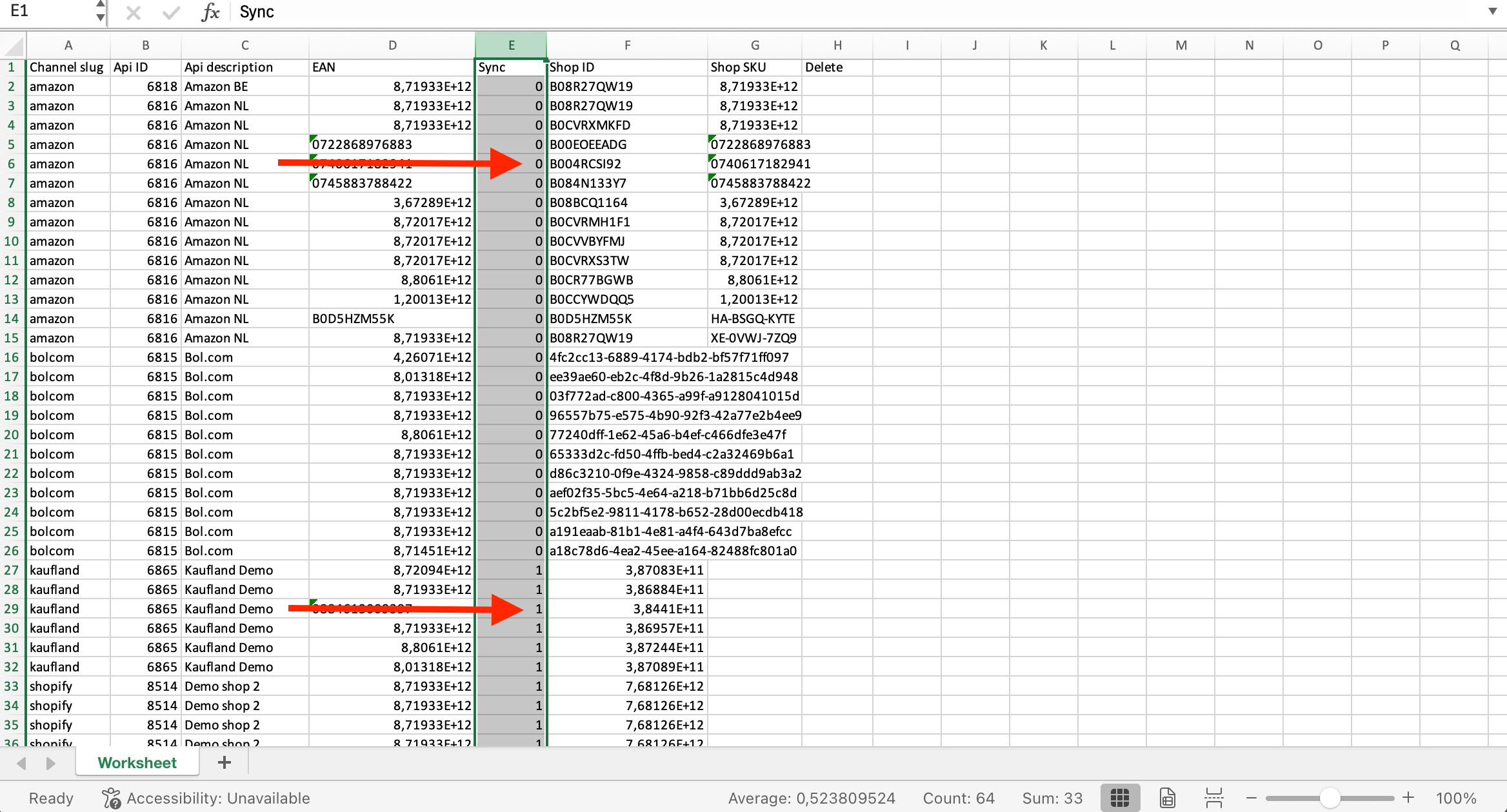Open Accessibility status icon in status bar
Viewport: 1507px width, 812px height.
click(x=111, y=798)
